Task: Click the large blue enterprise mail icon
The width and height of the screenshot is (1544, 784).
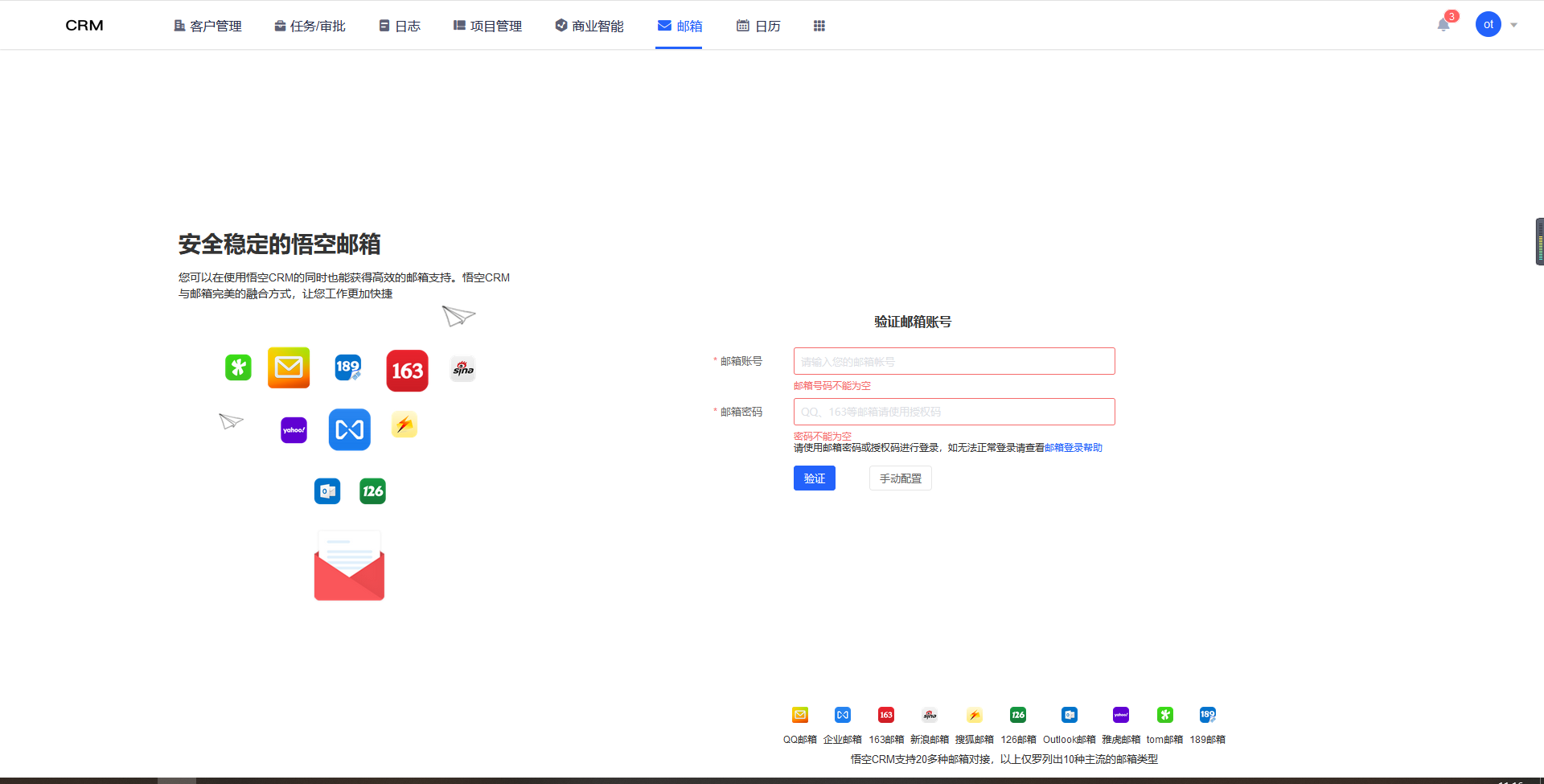Action: point(350,429)
